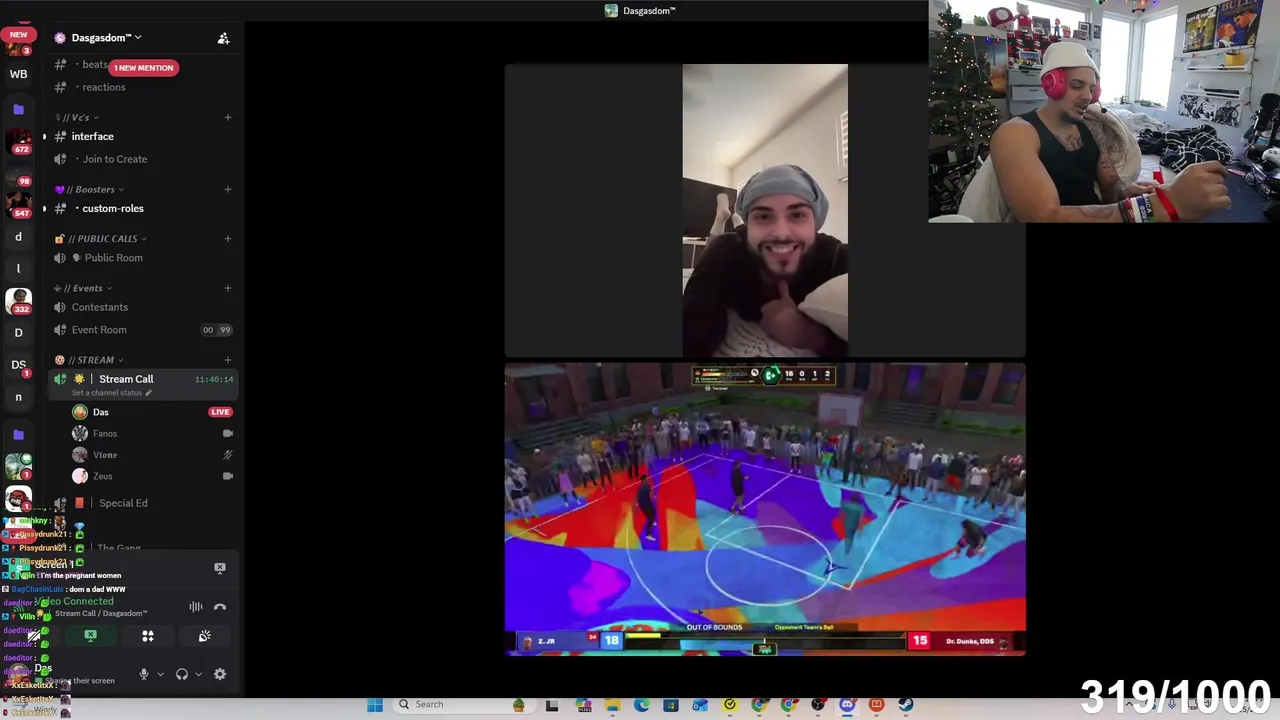
Task: Stop screen sharing with green monitor button
Action: 90,636
